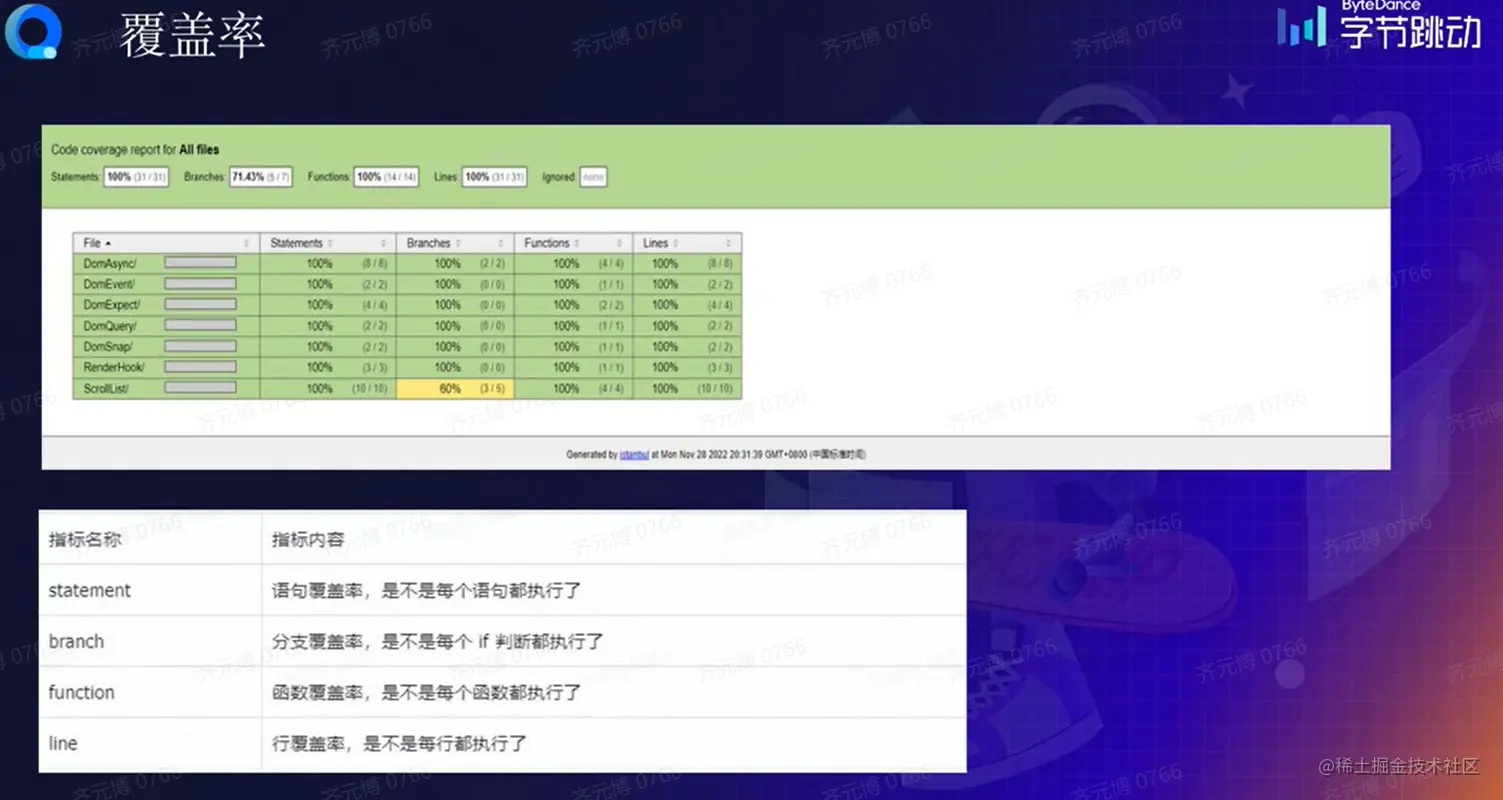This screenshot has width=1503, height=800.
Task: Sort by the Branches column header
Action: 455,243
